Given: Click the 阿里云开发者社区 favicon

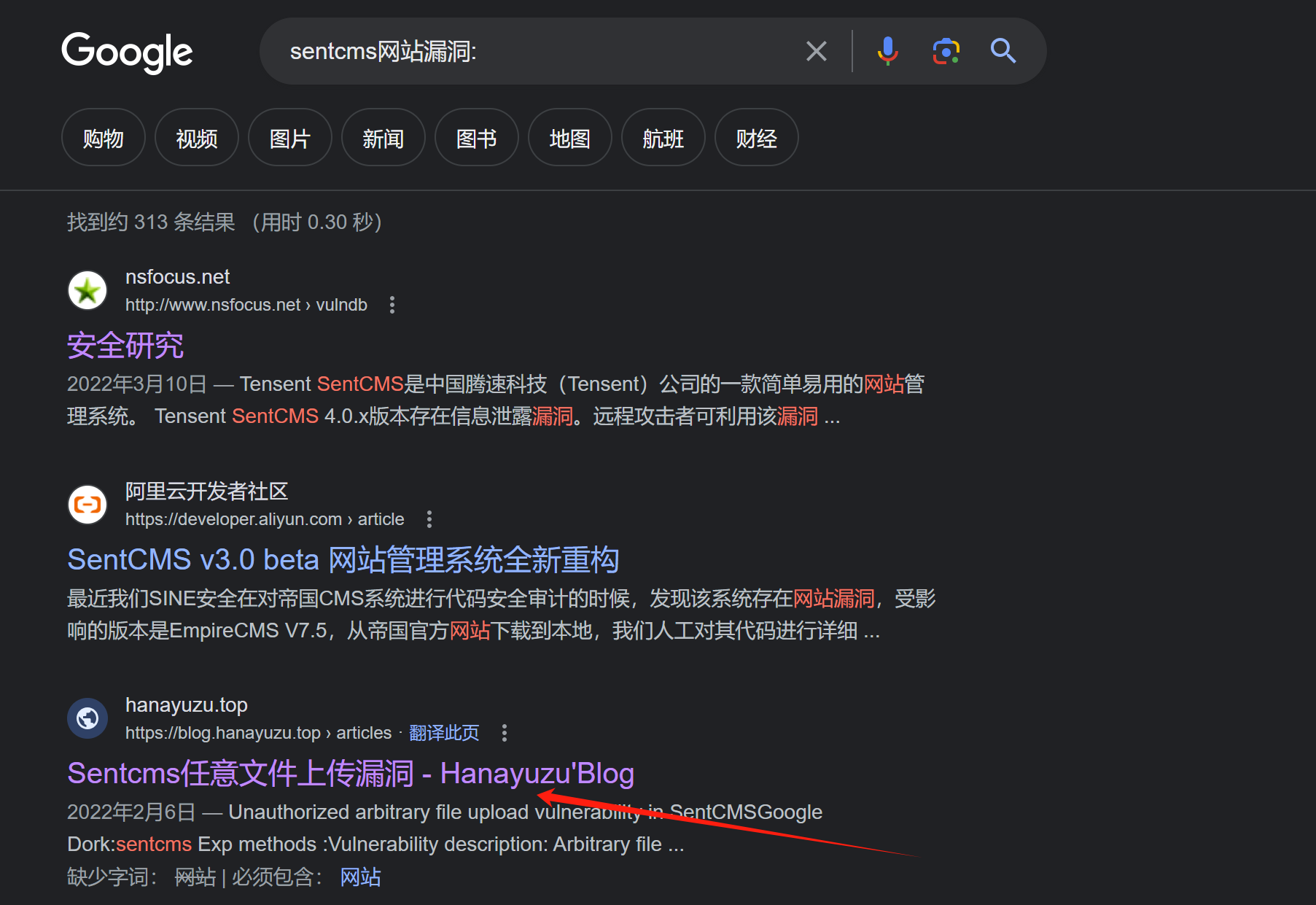Looking at the screenshot, I should (87, 505).
